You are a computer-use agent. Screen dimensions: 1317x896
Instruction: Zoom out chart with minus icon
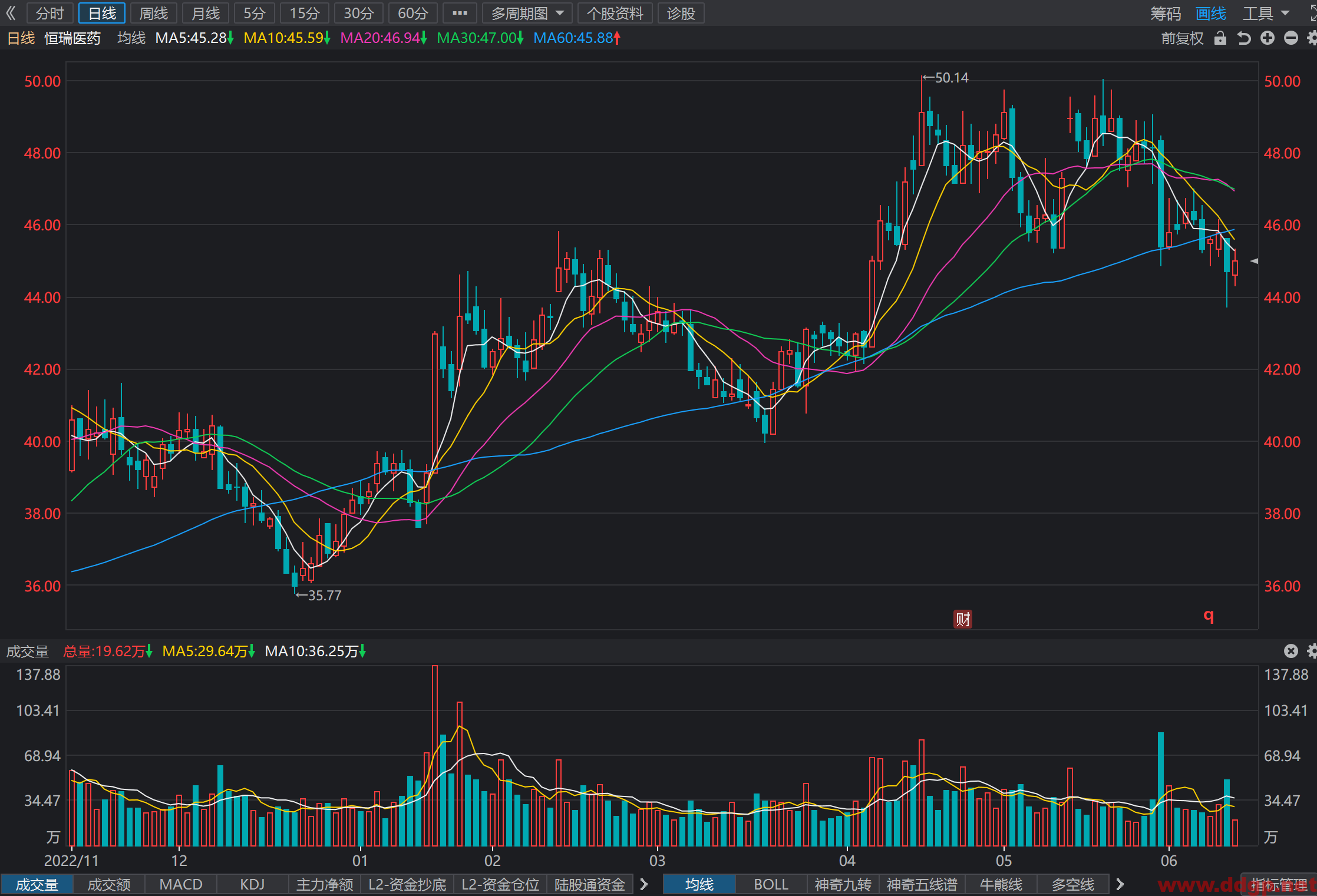(x=1290, y=38)
